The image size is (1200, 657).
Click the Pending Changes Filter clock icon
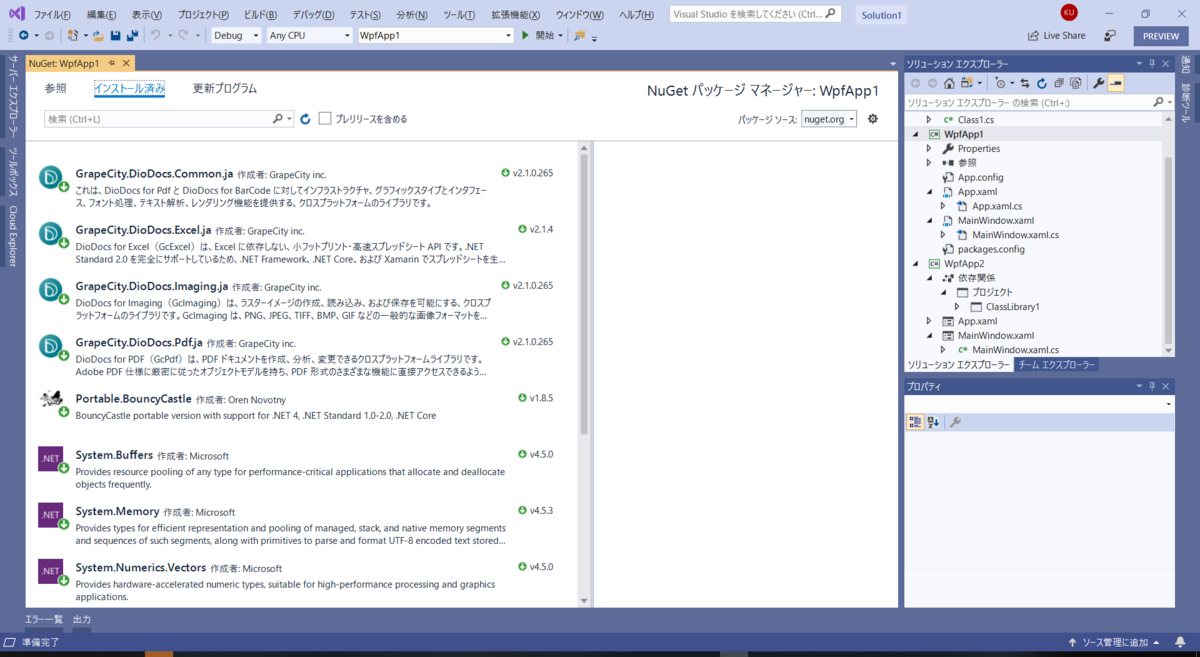1000,83
